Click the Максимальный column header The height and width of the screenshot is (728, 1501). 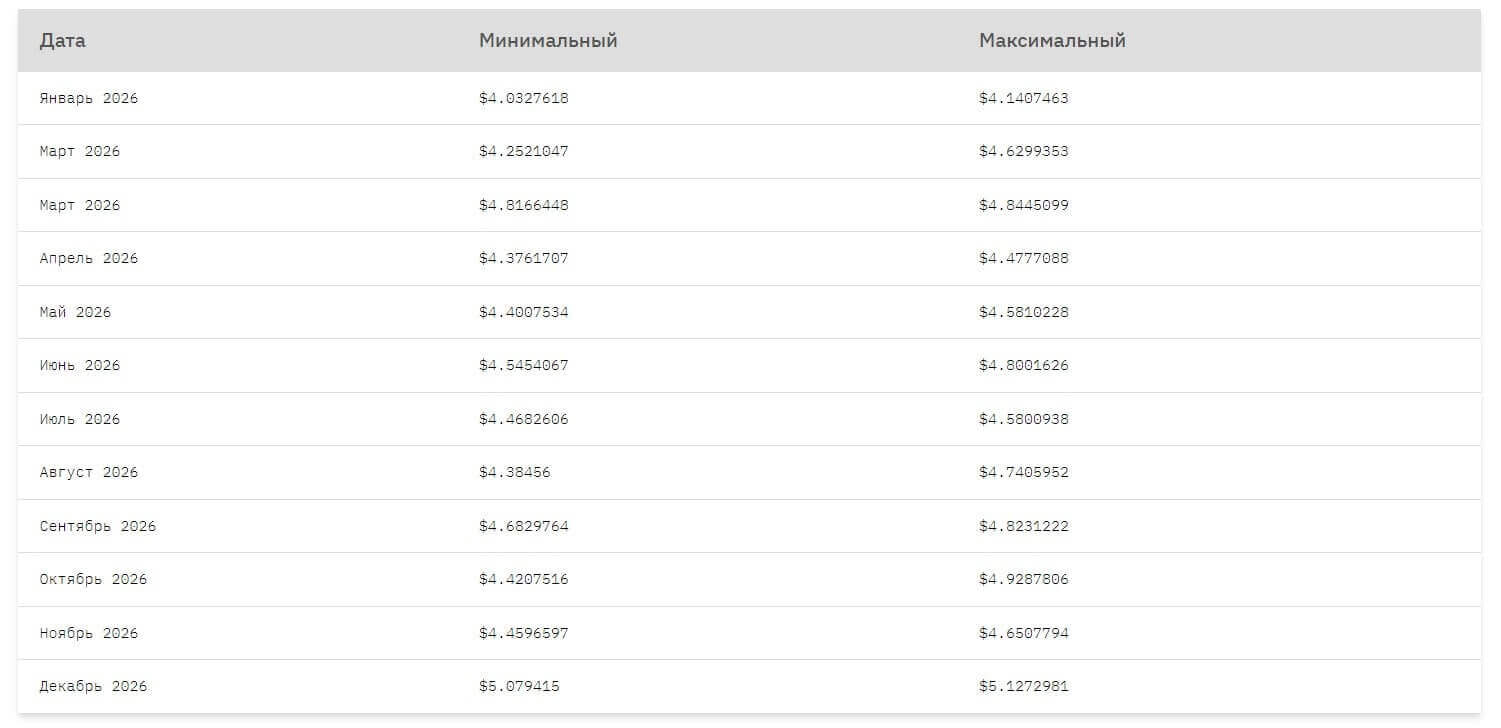click(x=1052, y=41)
